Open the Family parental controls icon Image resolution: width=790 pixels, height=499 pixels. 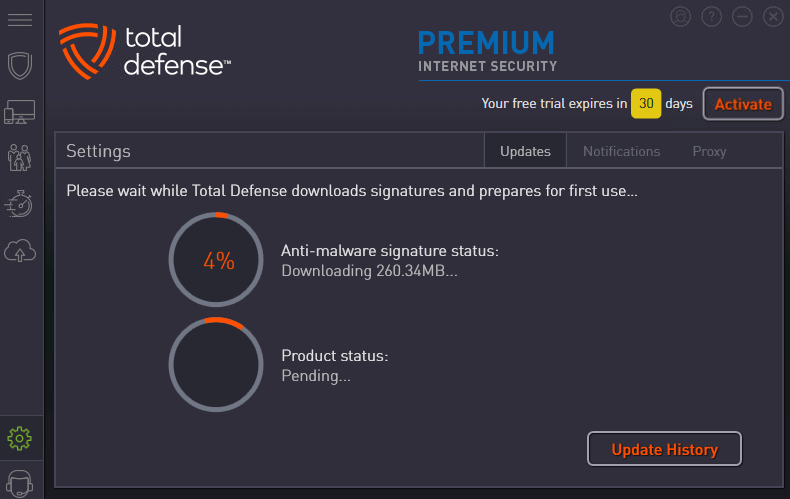(x=20, y=157)
